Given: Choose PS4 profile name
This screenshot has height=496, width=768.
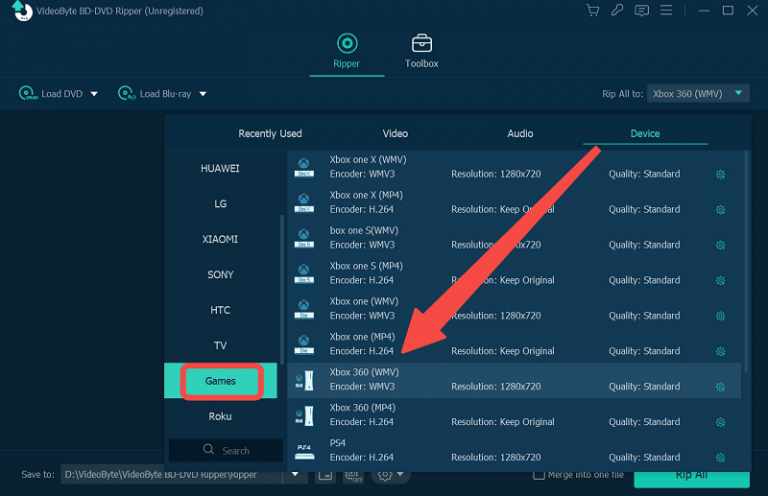Looking at the screenshot, I should point(337,443).
